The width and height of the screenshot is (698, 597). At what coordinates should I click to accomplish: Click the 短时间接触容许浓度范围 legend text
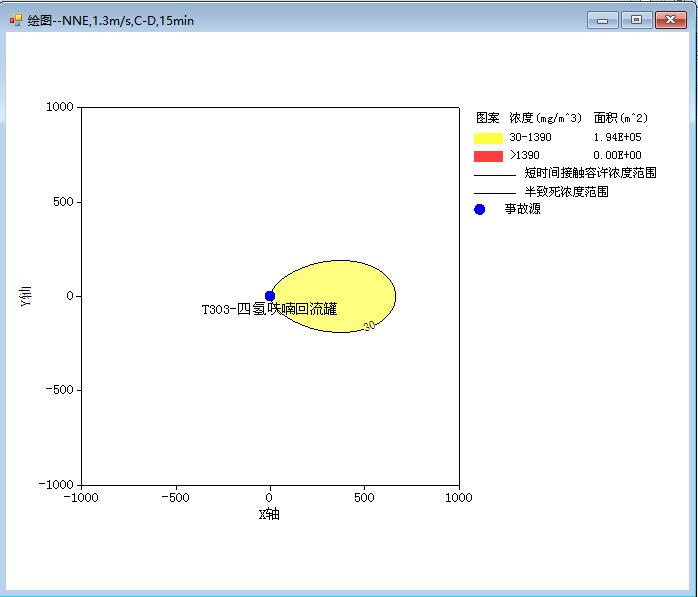point(590,173)
